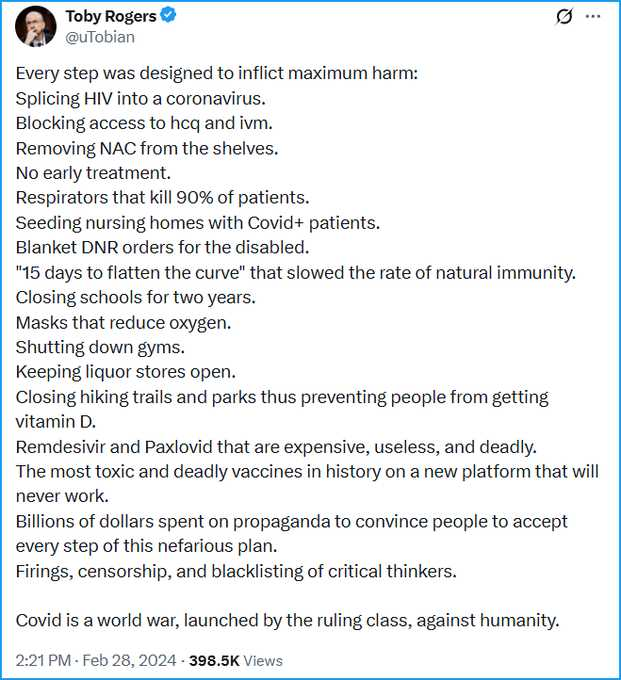
Task: Click the 'Keeping liquor stores open' line
Action: 126,372
